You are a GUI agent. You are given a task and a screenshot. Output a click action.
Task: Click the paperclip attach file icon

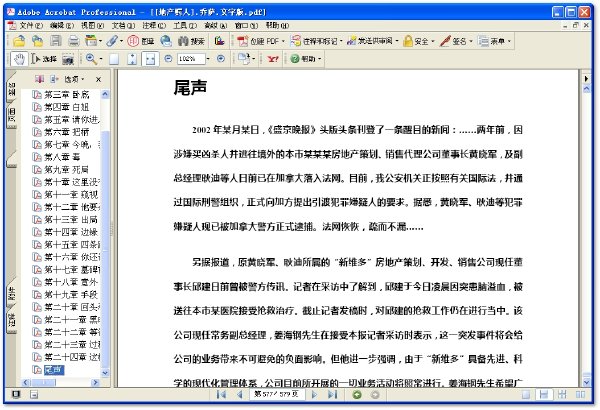coord(112,41)
